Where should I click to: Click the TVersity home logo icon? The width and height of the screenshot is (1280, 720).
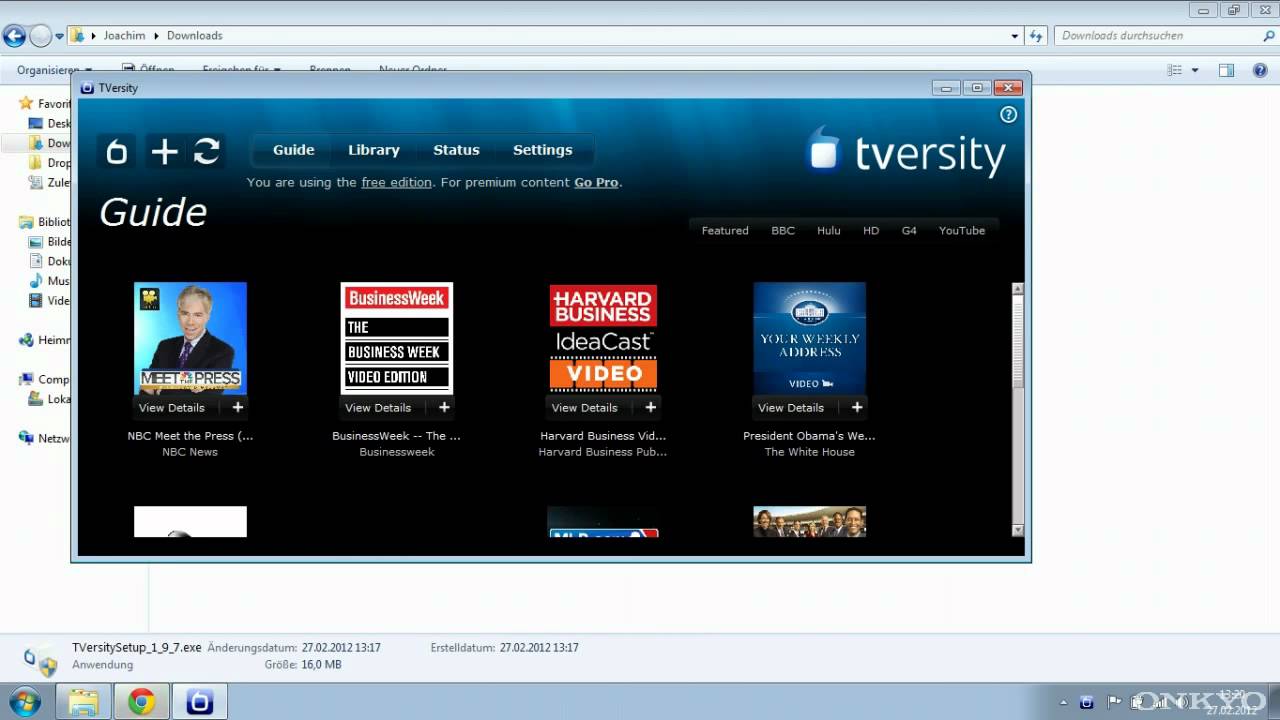click(117, 151)
